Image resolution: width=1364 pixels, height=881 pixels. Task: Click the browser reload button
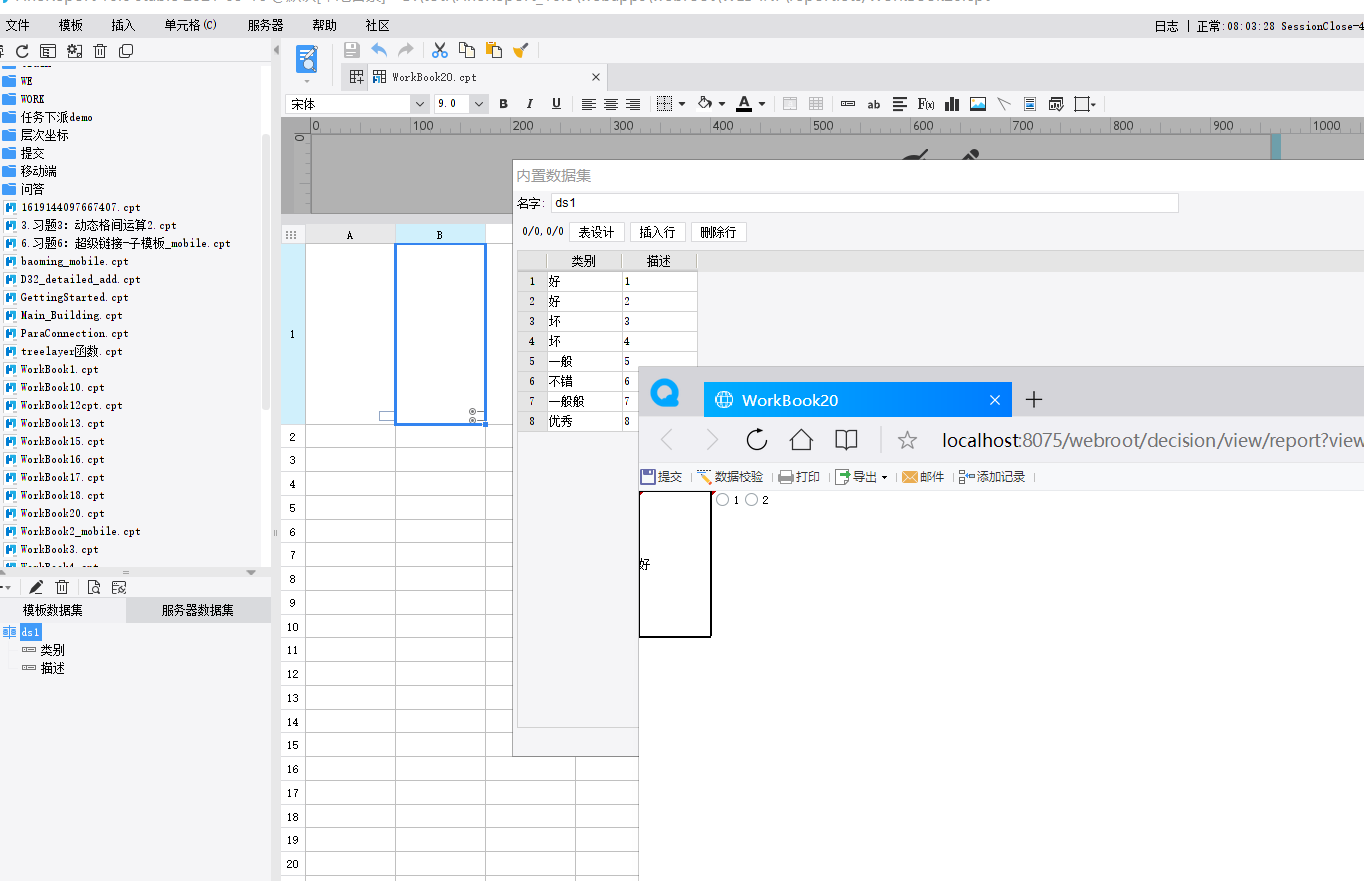(x=757, y=440)
